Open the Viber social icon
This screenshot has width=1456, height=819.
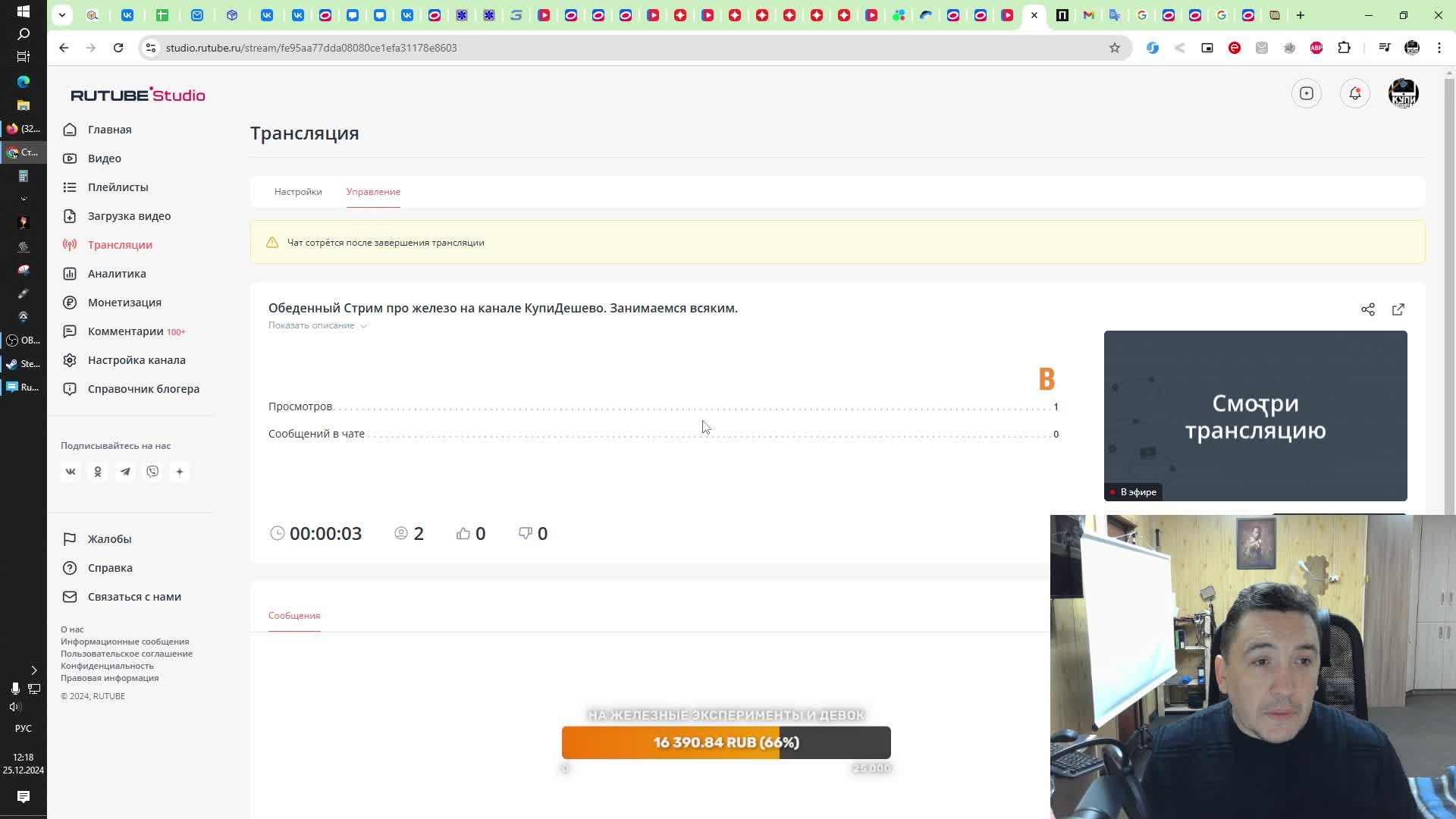coord(152,472)
